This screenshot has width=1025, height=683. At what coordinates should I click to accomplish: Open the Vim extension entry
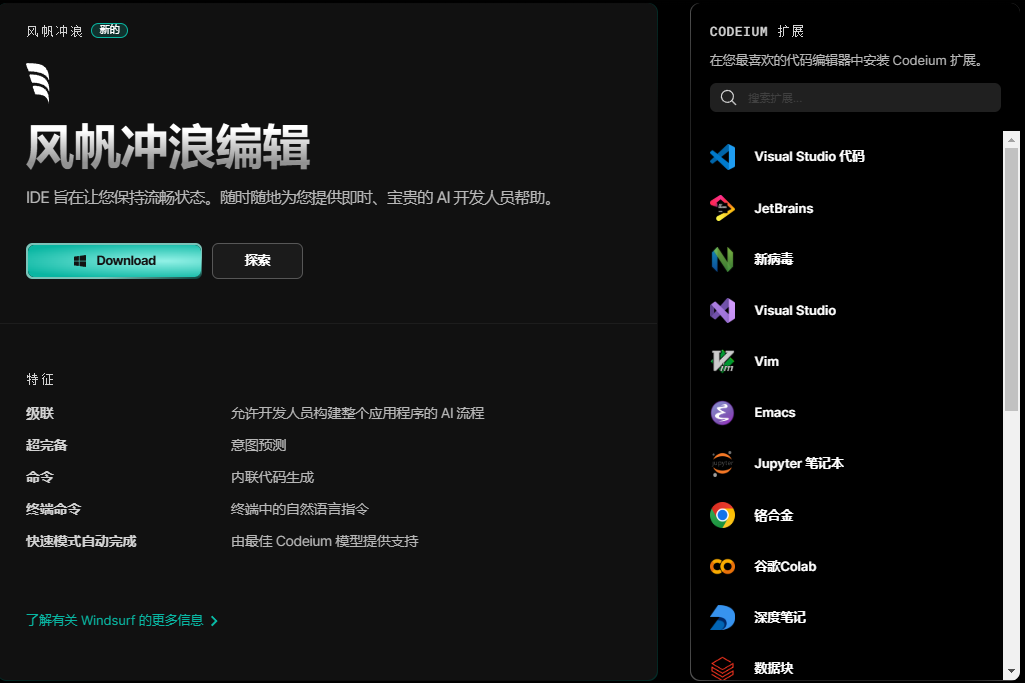pos(766,361)
